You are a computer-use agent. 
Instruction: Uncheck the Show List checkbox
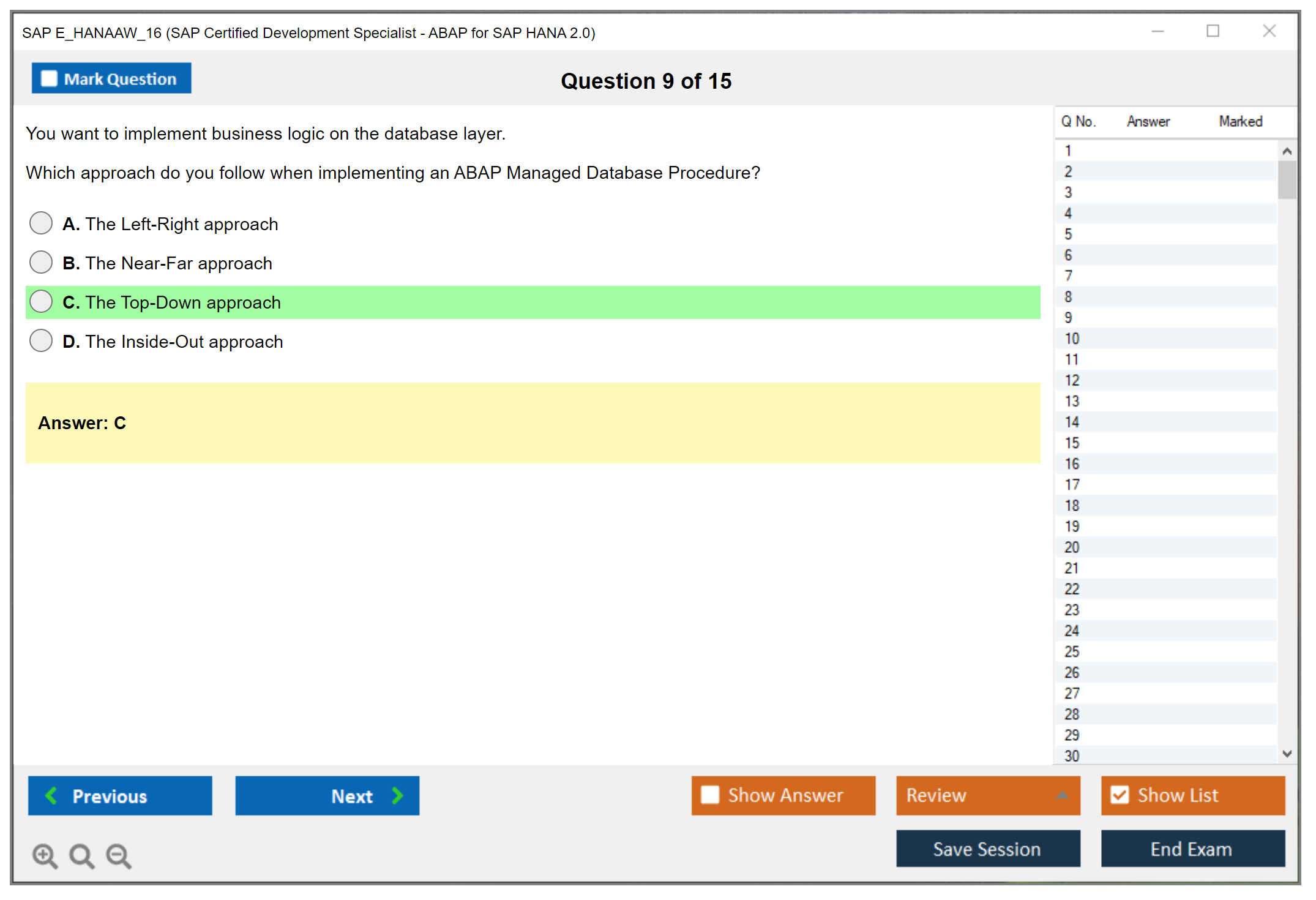click(1120, 795)
